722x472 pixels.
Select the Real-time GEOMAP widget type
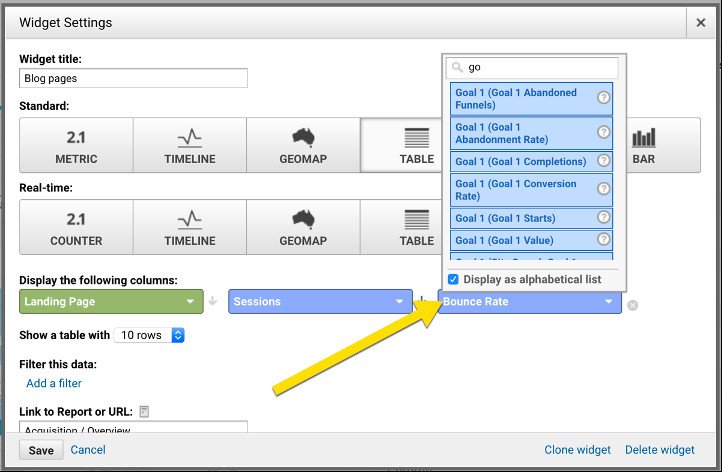[303, 227]
